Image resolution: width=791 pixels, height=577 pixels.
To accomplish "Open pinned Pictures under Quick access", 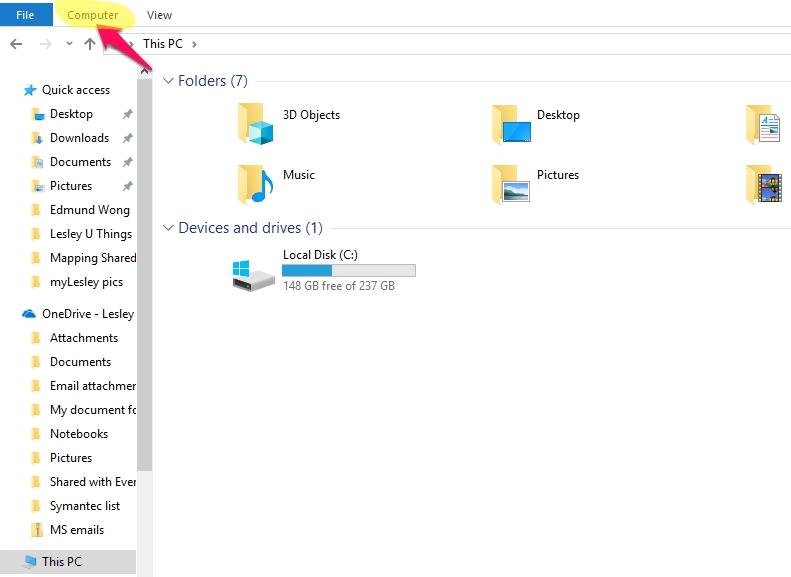I will click(71, 186).
